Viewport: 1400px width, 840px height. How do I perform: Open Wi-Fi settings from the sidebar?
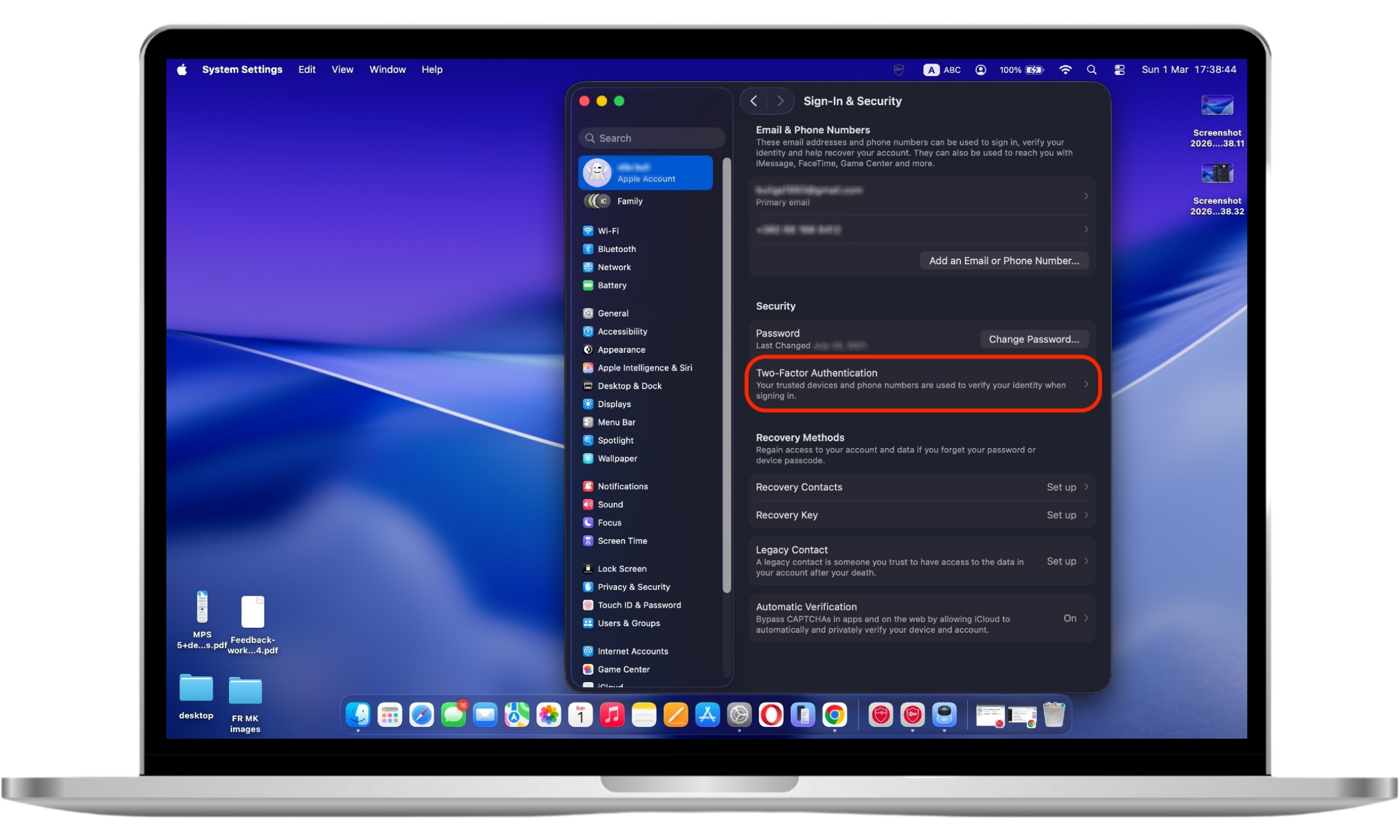click(608, 230)
